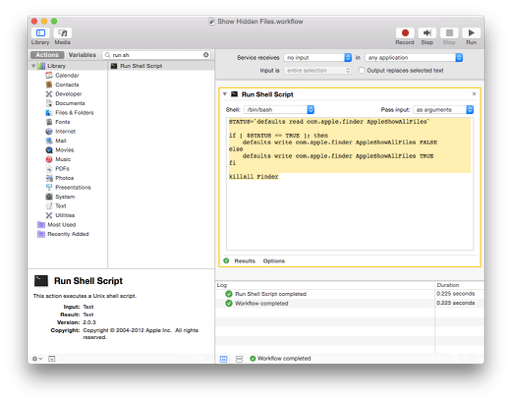
Task: Select Documents category
Action: (x=70, y=103)
